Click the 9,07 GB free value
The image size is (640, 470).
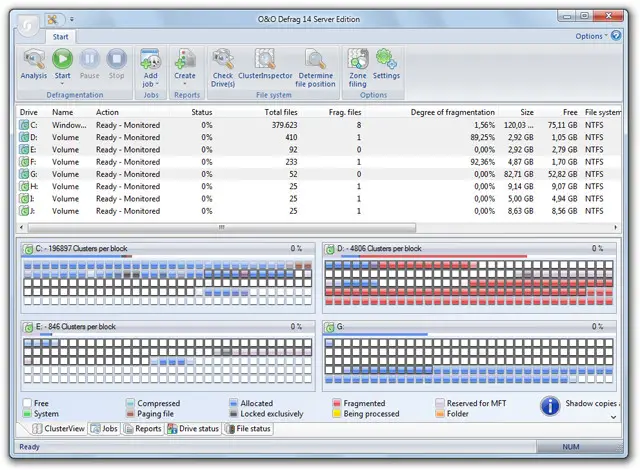(x=564, y=186)
